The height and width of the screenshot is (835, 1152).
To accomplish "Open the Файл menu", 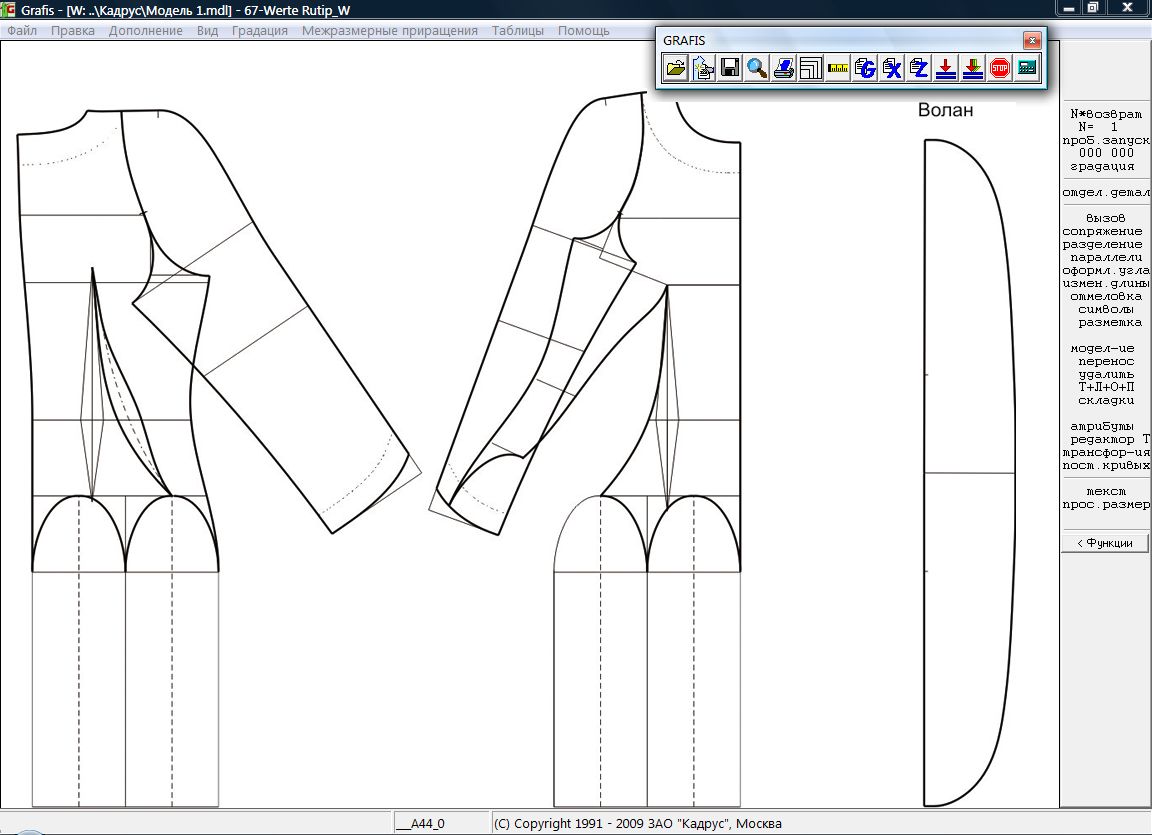I will point(22,31).
